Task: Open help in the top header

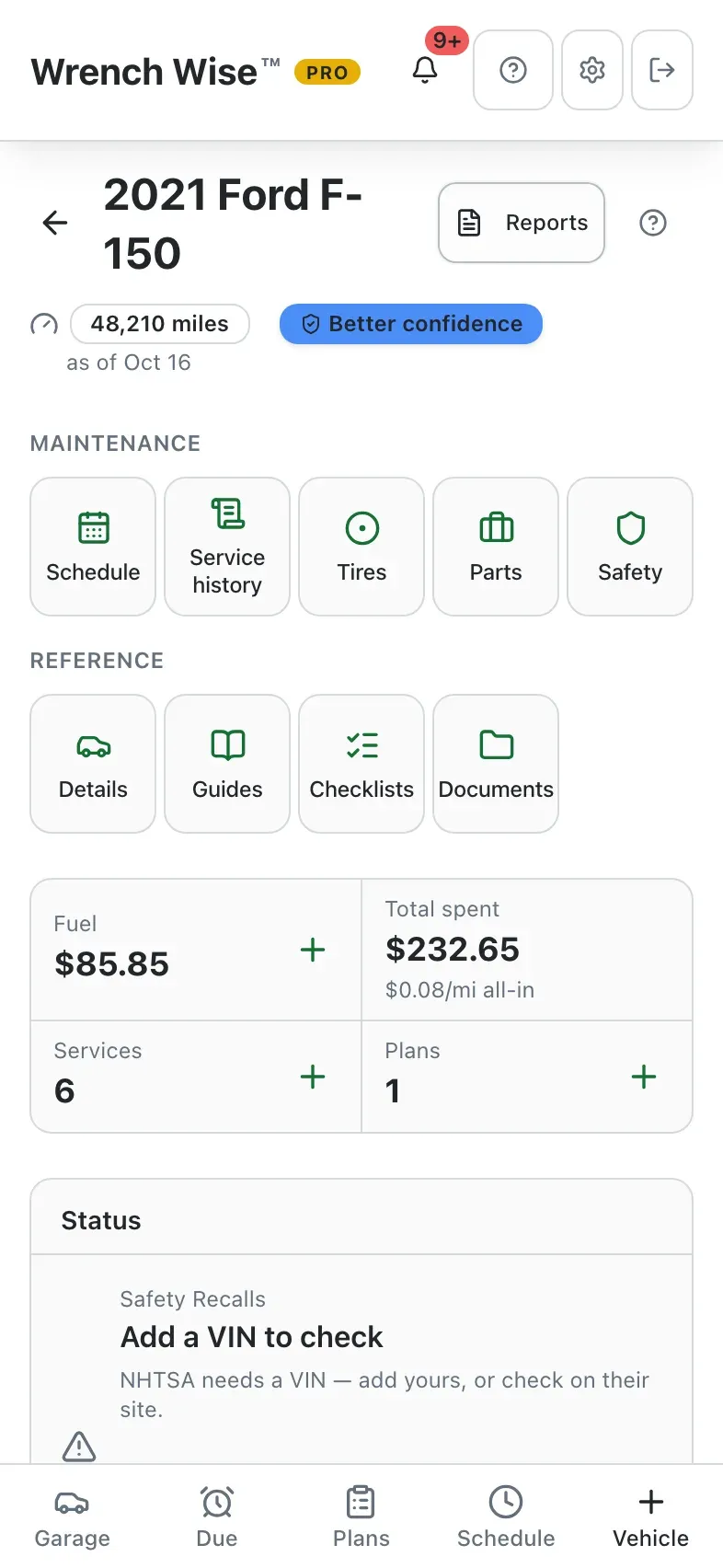Action: (513, 70)
